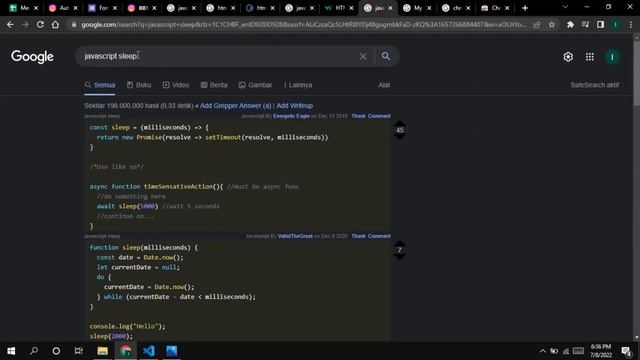This screenshot has width=640, height=360.
Task: Expand the Lainnya more menu
Action: coord(298,85)
